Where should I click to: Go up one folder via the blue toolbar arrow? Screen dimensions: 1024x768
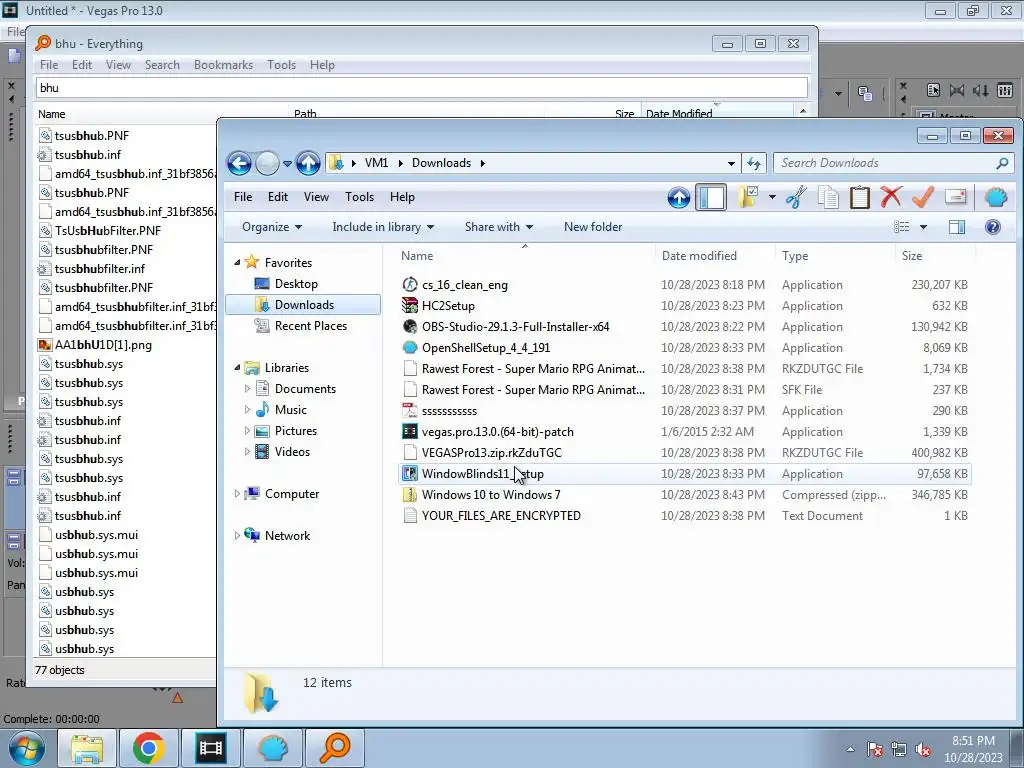(679, 197)
